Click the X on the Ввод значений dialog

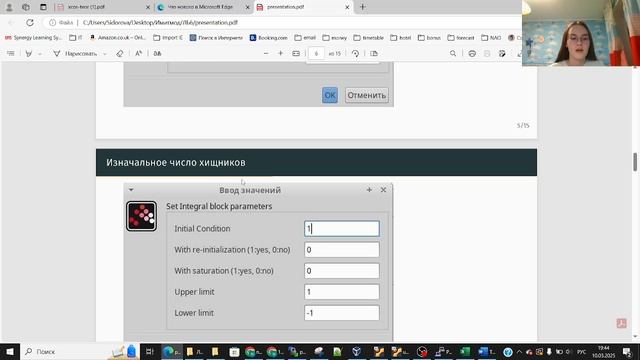pos(383,190)
